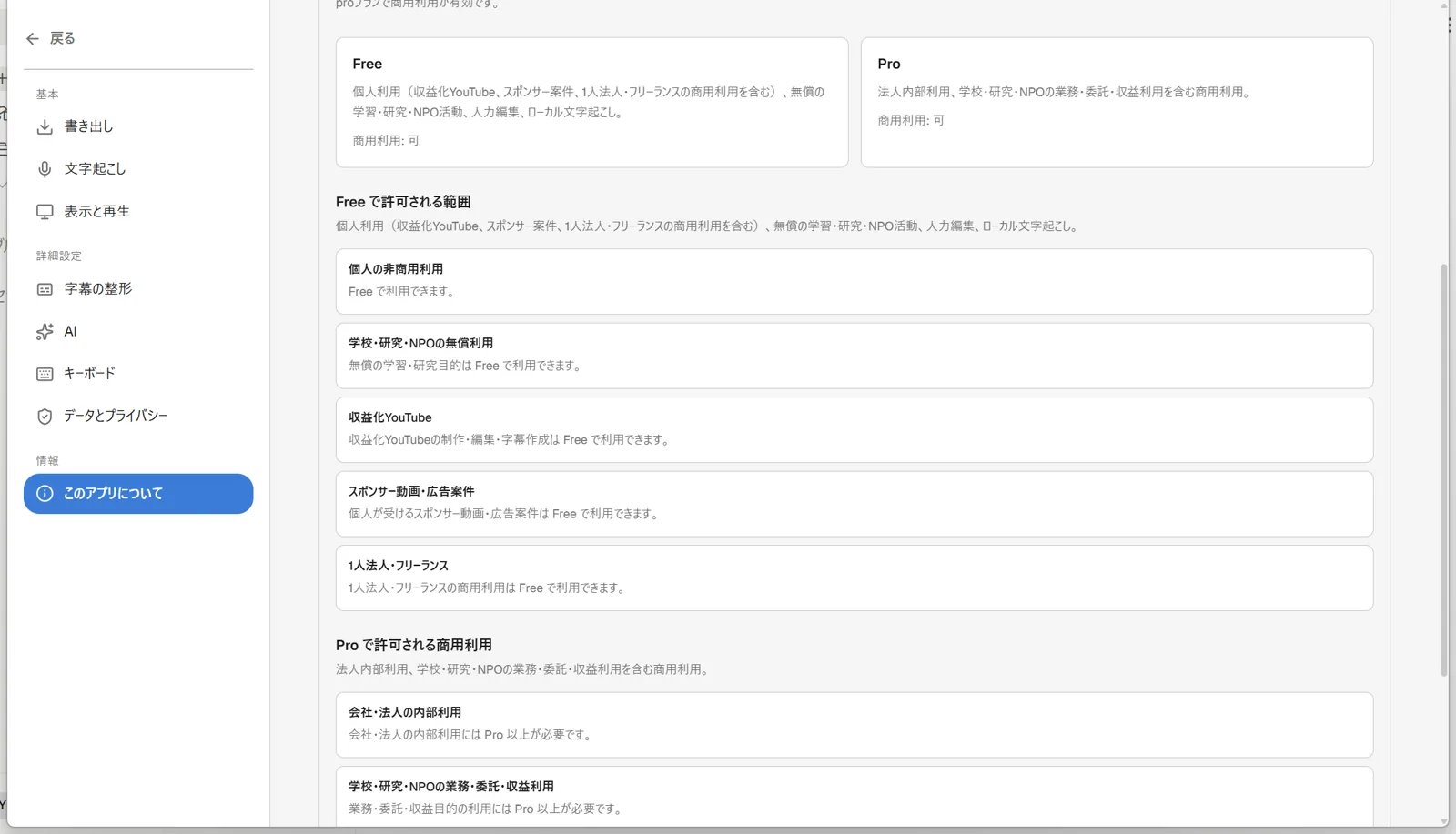1456x834 pixels.
Task: Click the Pro plan card
Action: coord(1117,102)
